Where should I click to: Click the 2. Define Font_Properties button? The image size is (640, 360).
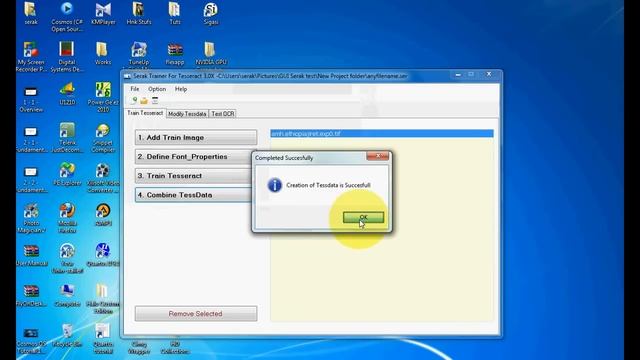click(193, 157)
